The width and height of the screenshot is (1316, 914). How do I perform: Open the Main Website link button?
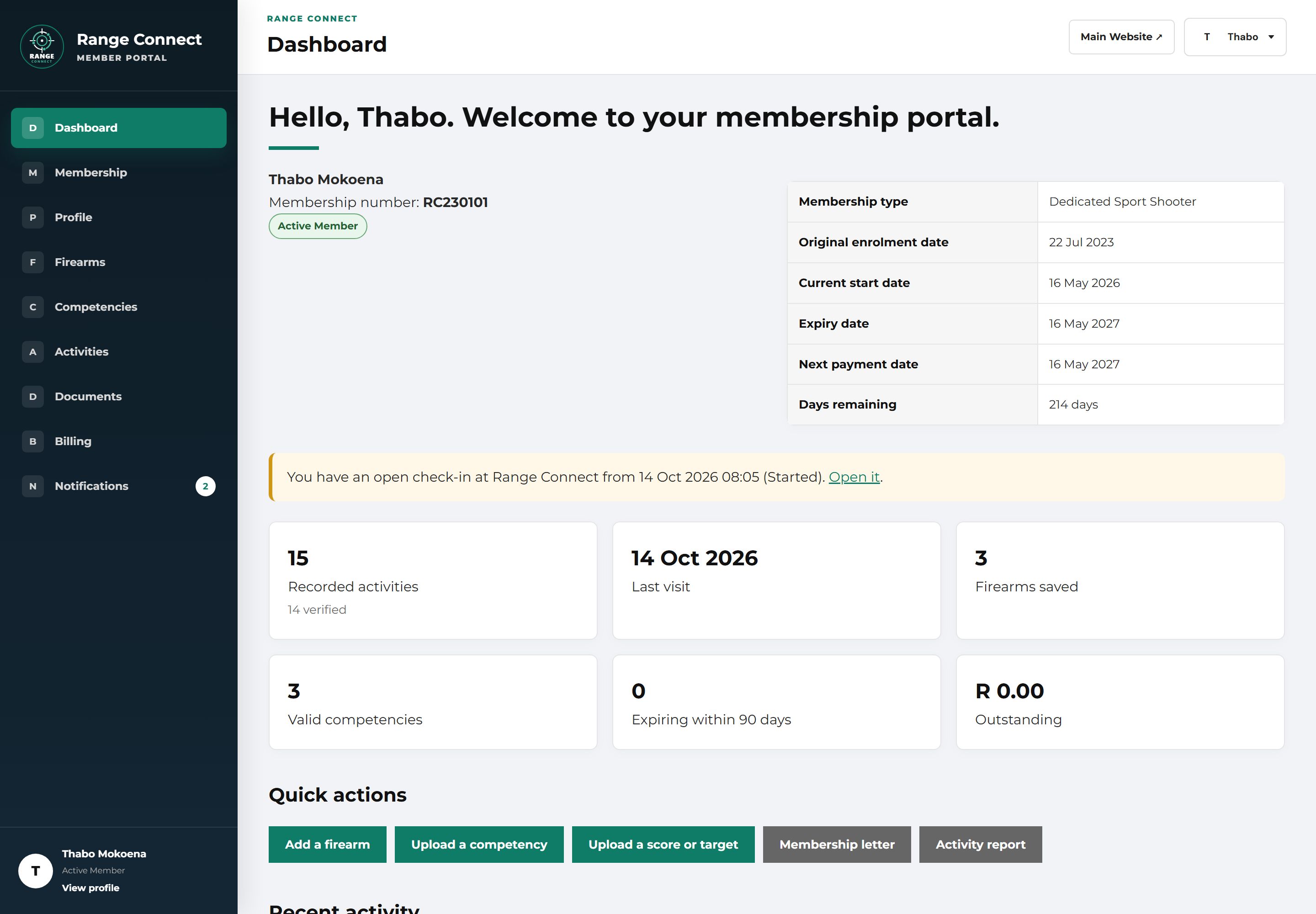[1121, 37]
